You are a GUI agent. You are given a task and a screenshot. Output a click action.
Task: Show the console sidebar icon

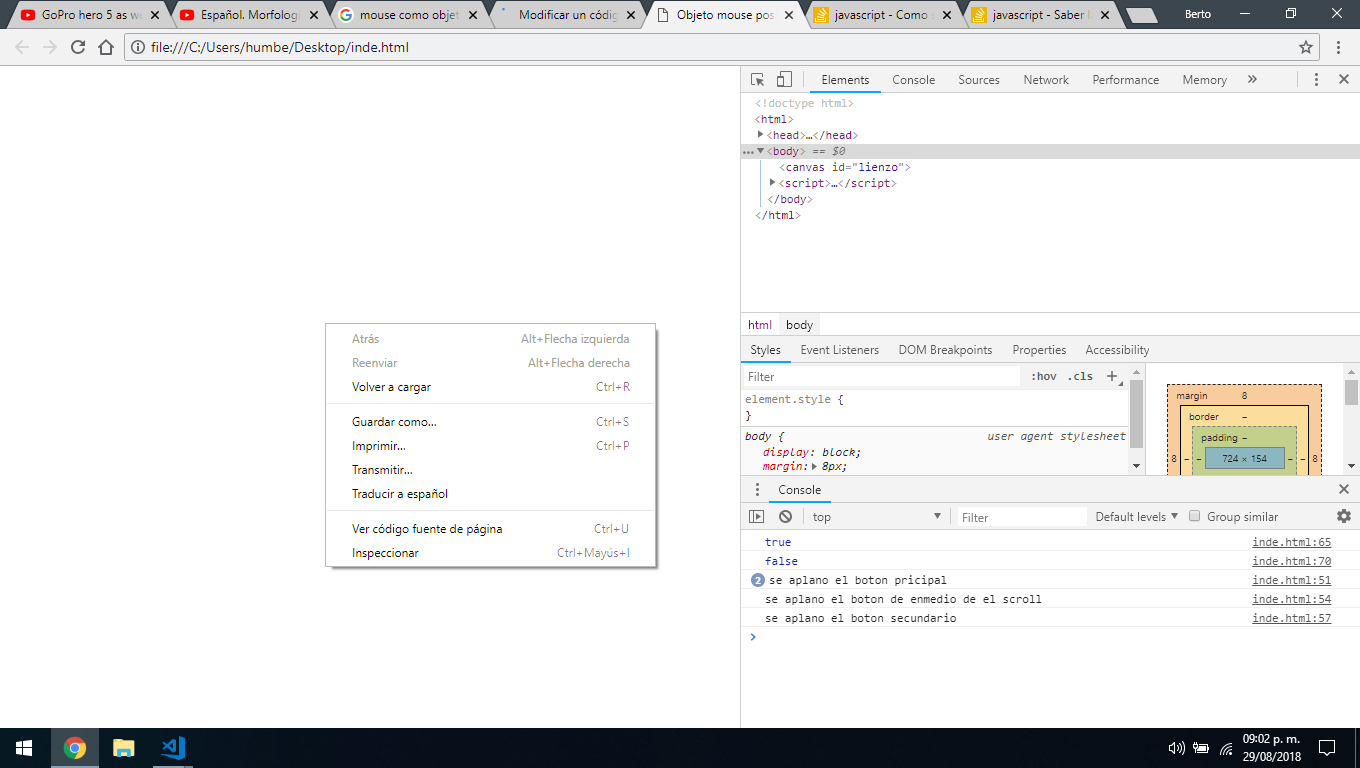(x=757, y=517)
